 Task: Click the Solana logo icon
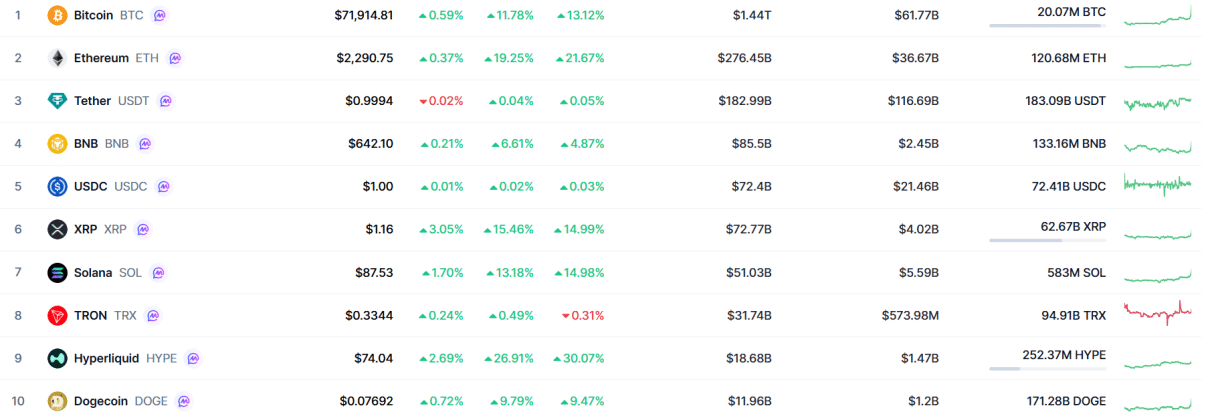point(57,273)
